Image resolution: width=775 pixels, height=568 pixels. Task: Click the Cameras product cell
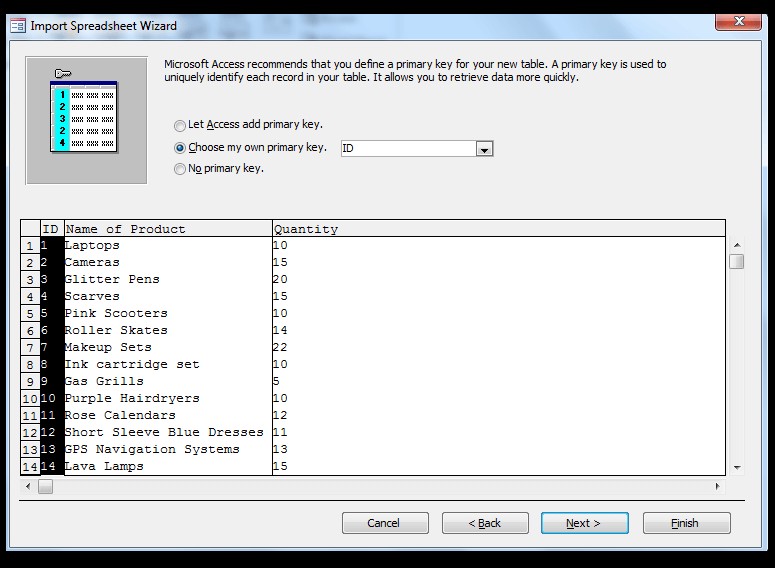tap(168, 262)
